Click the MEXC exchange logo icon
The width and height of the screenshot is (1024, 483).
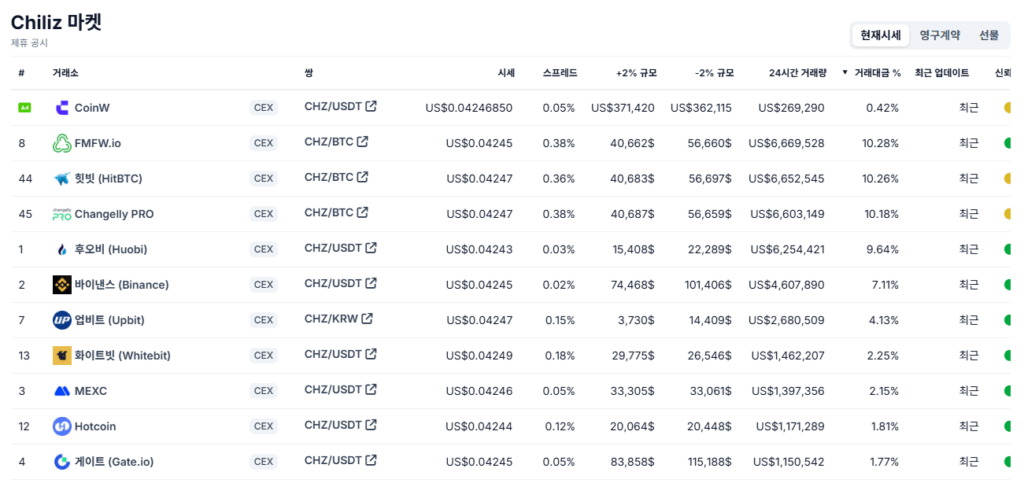coord(62,391)
